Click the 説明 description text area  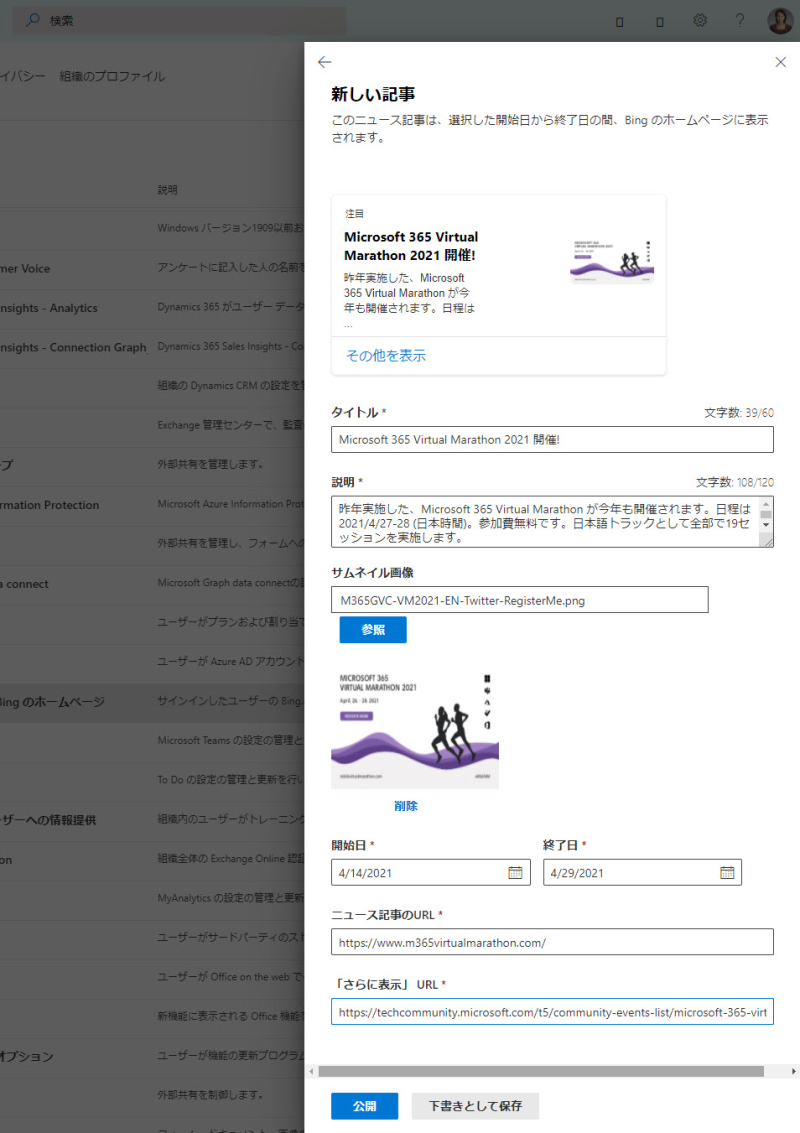click(x=546, y=522)
